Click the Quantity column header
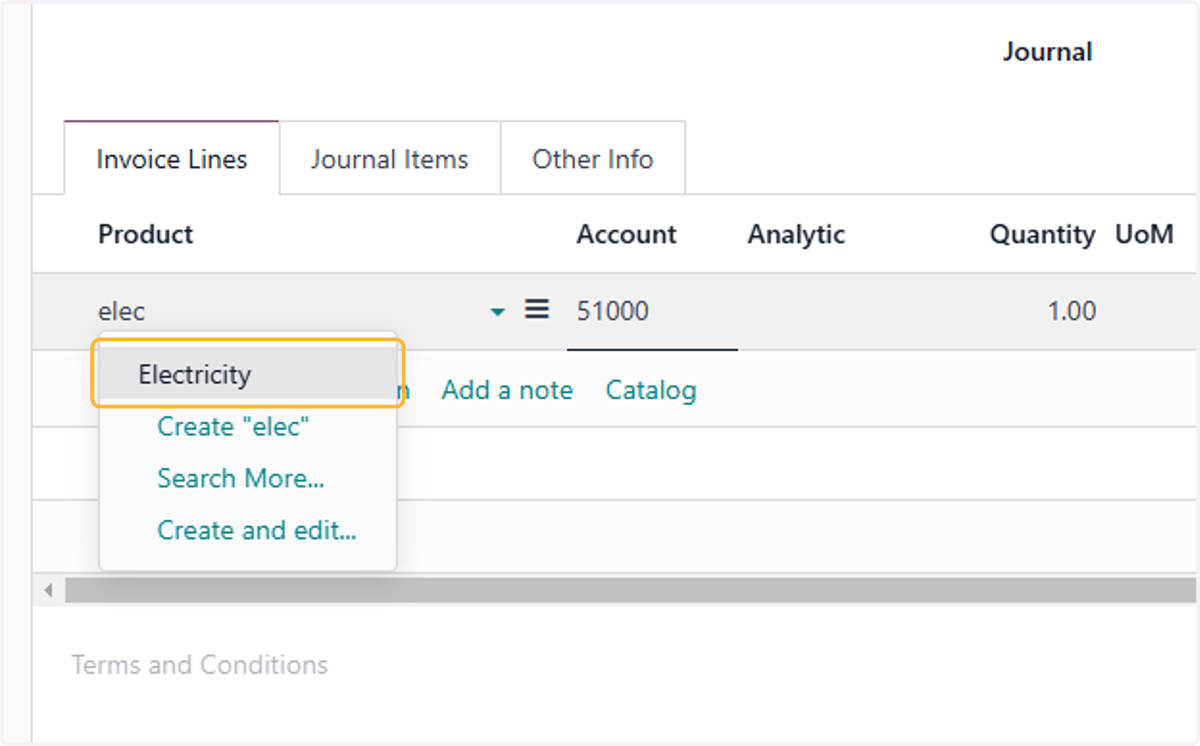Image resolution: width=1200 pixels, height=746 pixels. coord(1043,234)
